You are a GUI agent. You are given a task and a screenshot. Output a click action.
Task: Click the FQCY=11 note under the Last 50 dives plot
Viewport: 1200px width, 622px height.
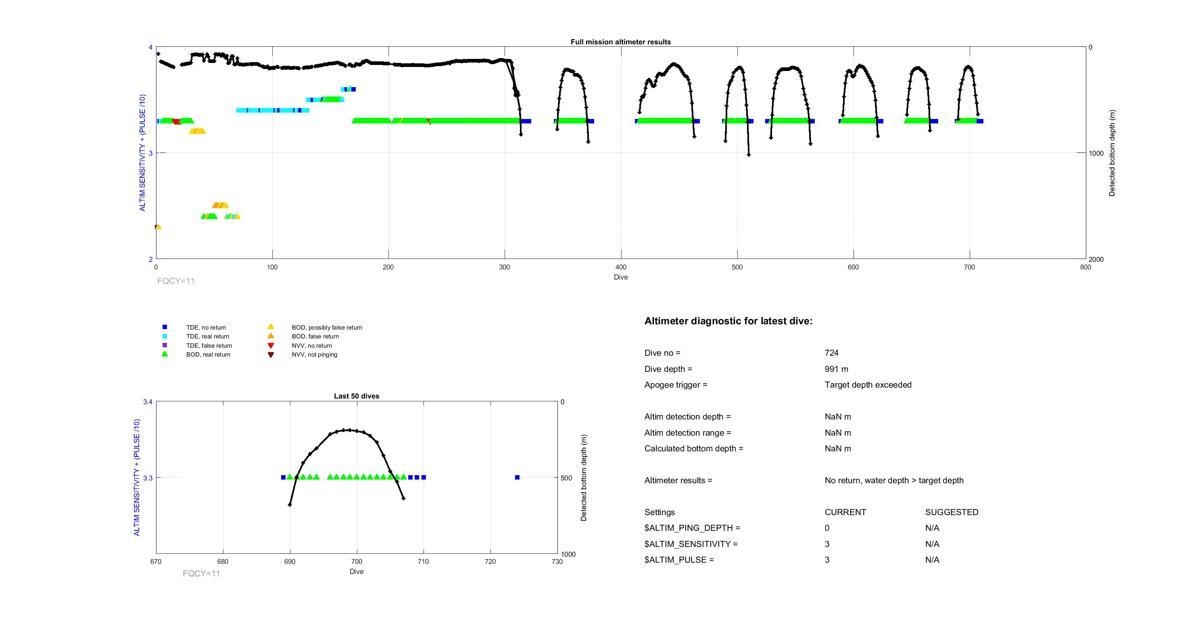(x=202, y=573)
